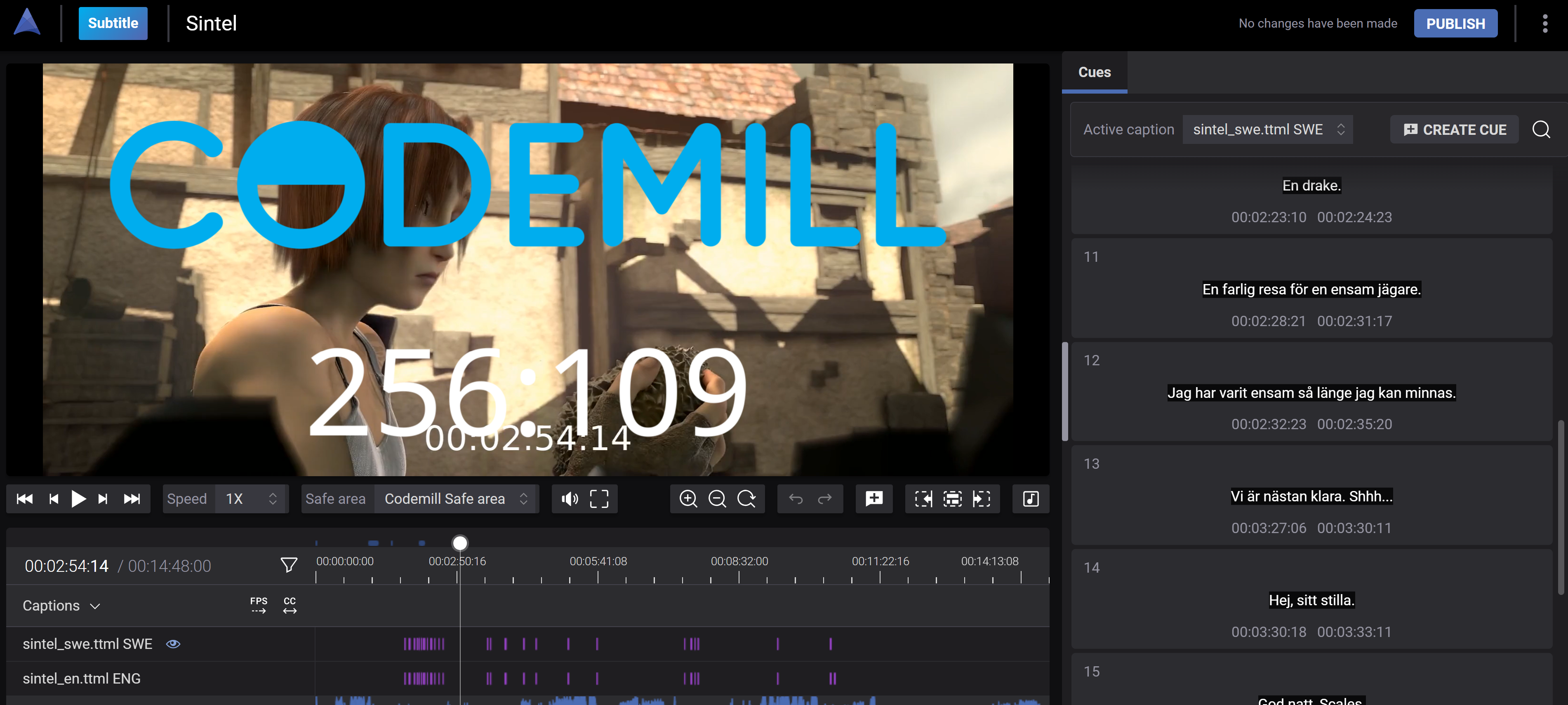The image size is (1568, 705).
Task: Open the Active caption selector
Action: (1267, 129)
